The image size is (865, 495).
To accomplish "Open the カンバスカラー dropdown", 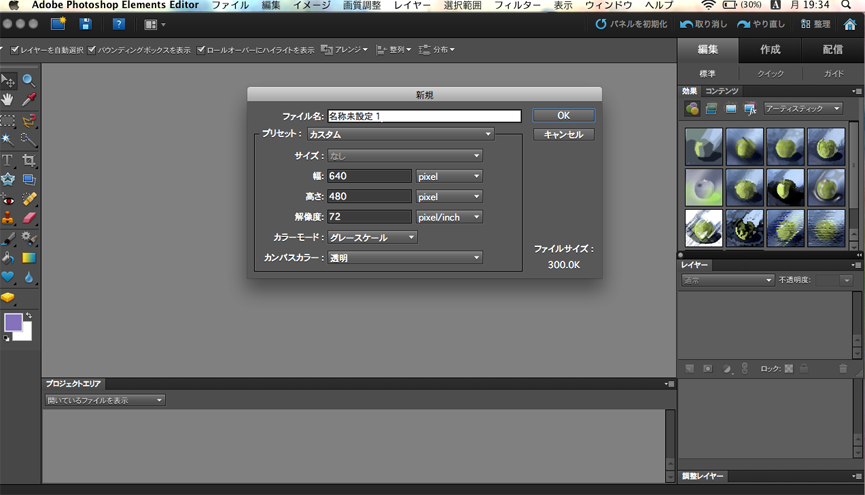I will [405, 257].
